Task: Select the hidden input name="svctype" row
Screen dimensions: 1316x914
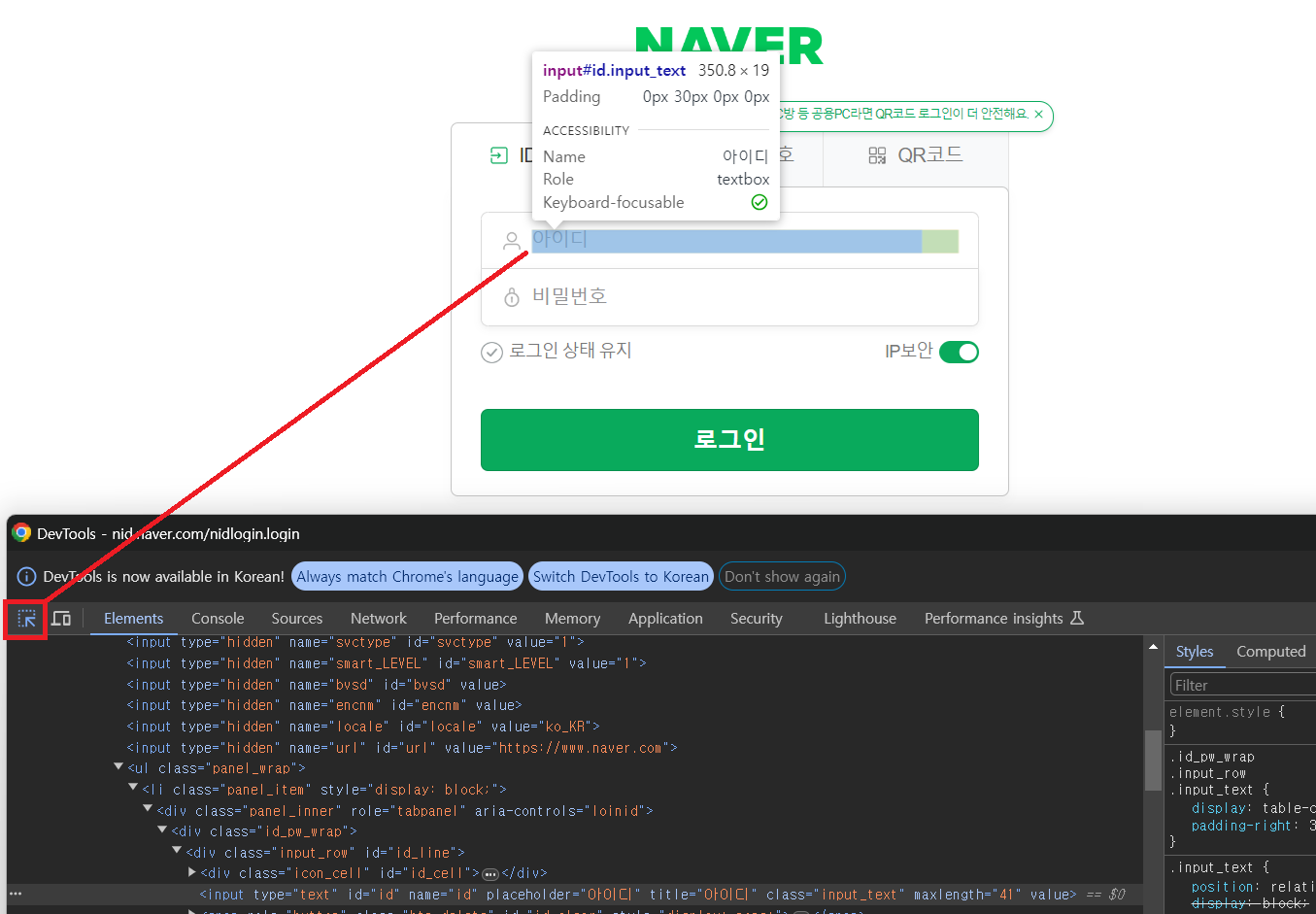Action: coord(355,642)
